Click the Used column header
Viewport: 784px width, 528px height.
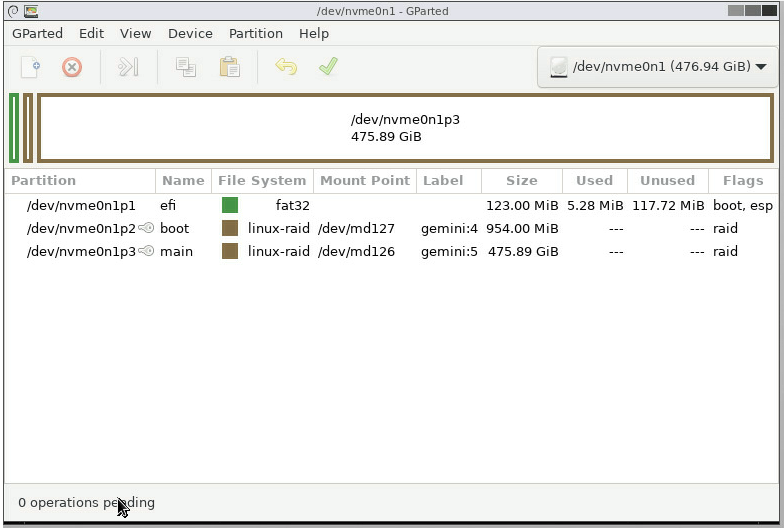[x=594, y=180]
